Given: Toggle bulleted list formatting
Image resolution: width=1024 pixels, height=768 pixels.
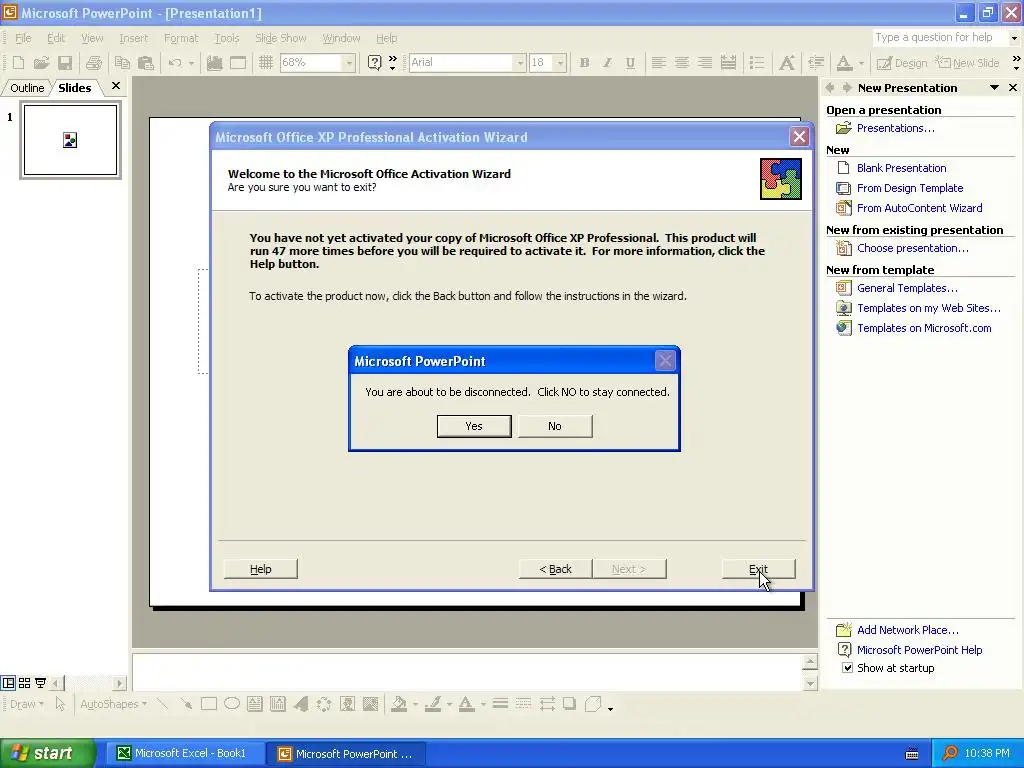Looking at the screenshot, I should pos(757,63).
